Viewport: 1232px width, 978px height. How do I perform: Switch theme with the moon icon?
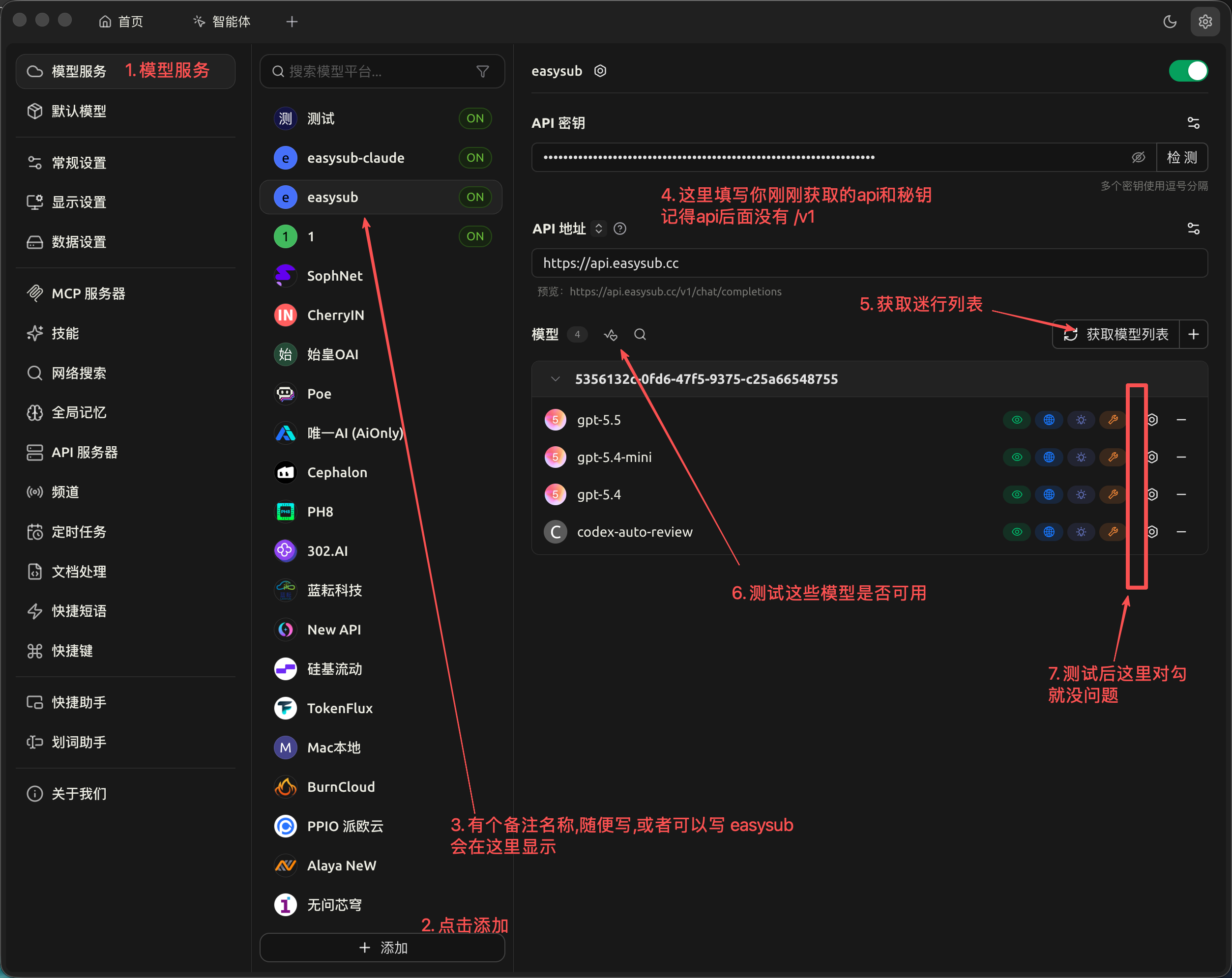(x=1170, y=22)
